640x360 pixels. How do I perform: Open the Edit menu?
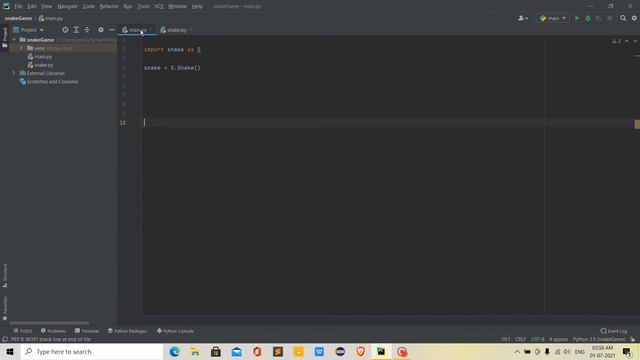32,7
